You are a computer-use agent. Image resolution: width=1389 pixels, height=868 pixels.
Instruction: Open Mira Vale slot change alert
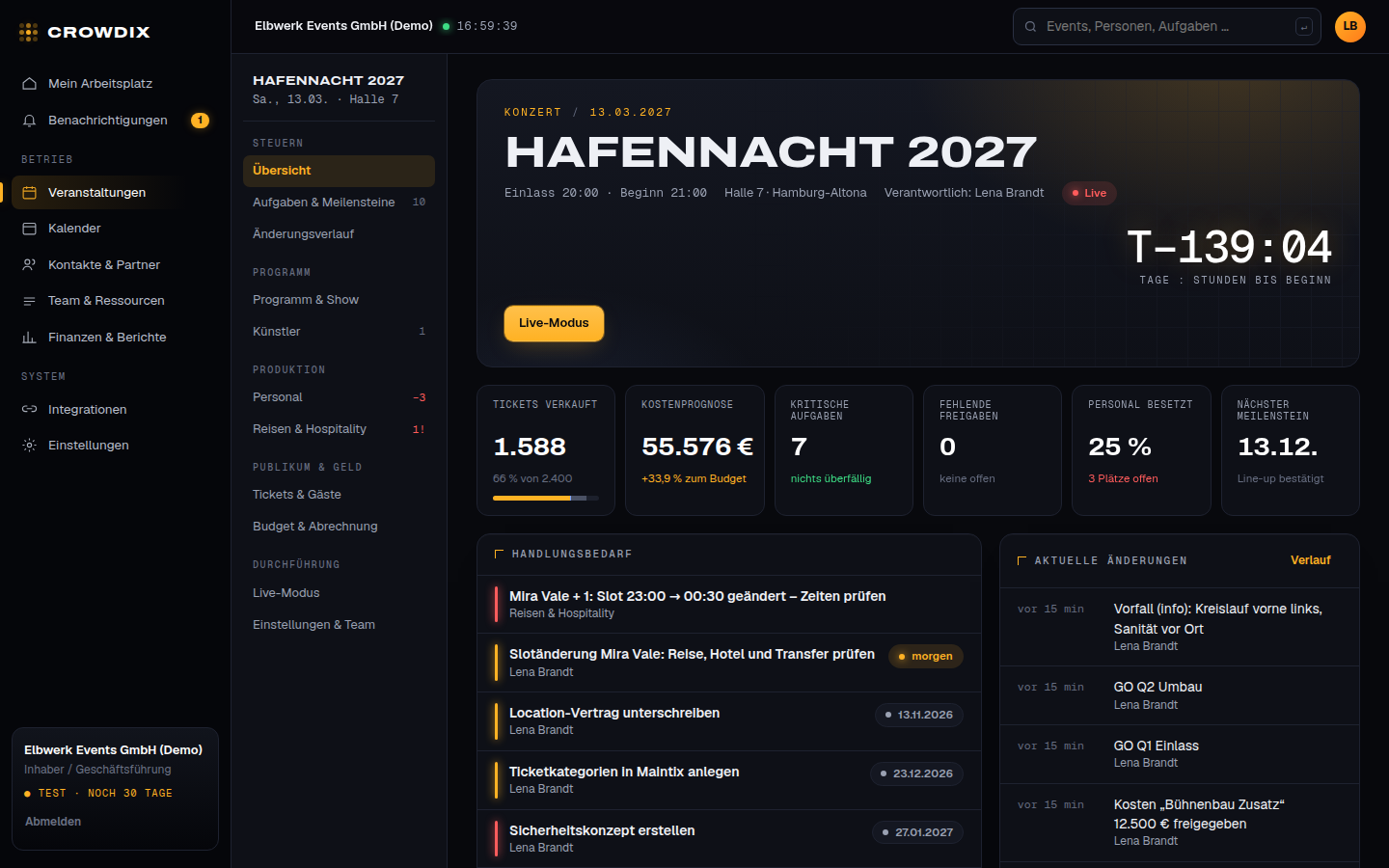(x=729, y=605)
